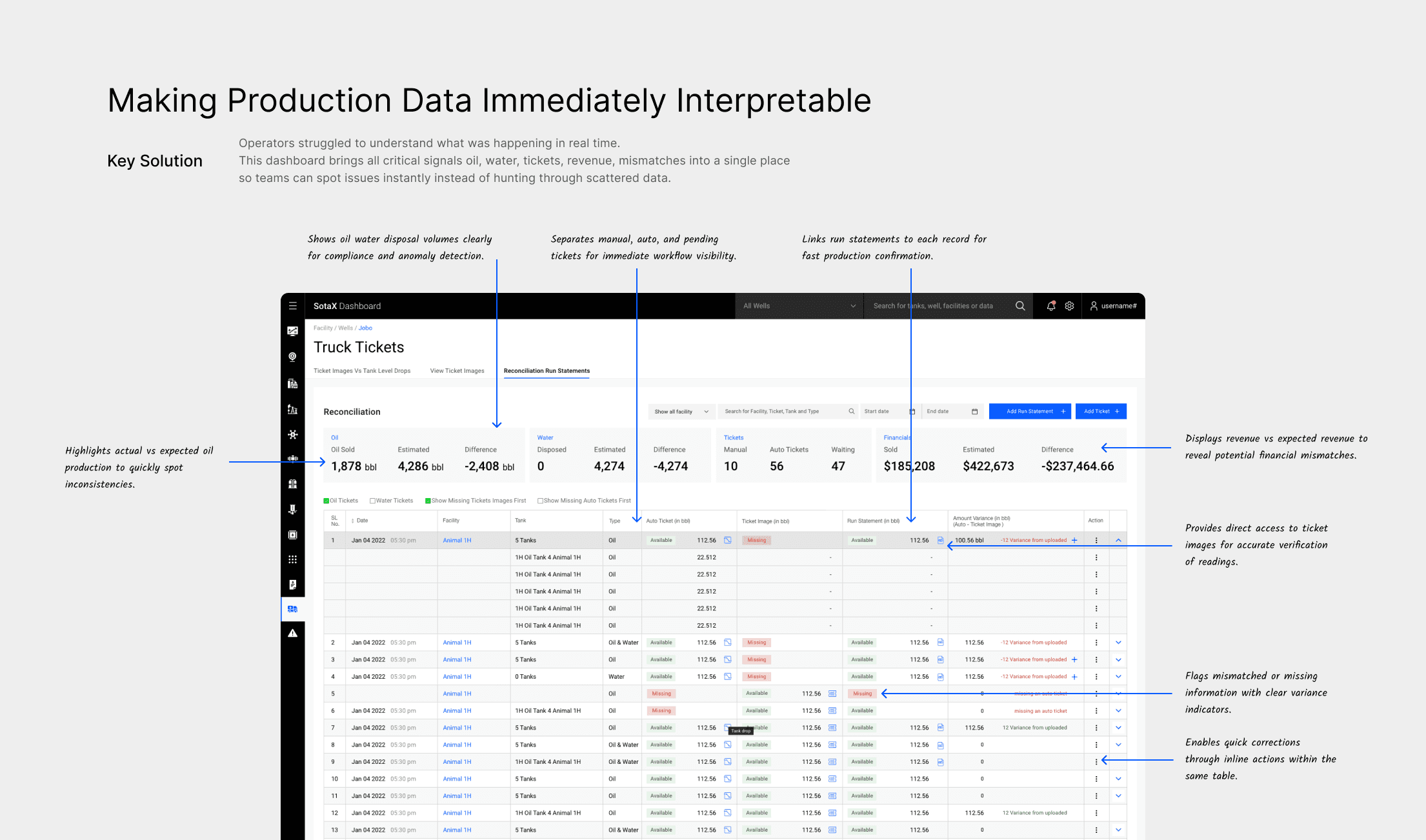This screenshot has width=1426, height=840.
Task: Click the analytics chart sidebar icon
Action: [293, 331]
